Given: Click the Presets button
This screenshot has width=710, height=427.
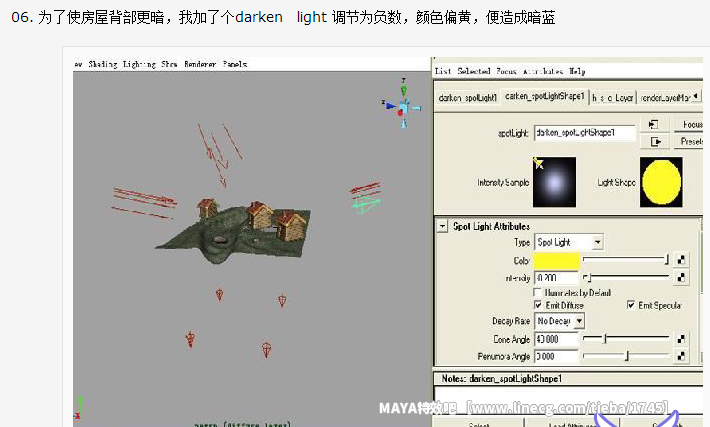Looking at the screenshot, I should [x=691, y=141].
